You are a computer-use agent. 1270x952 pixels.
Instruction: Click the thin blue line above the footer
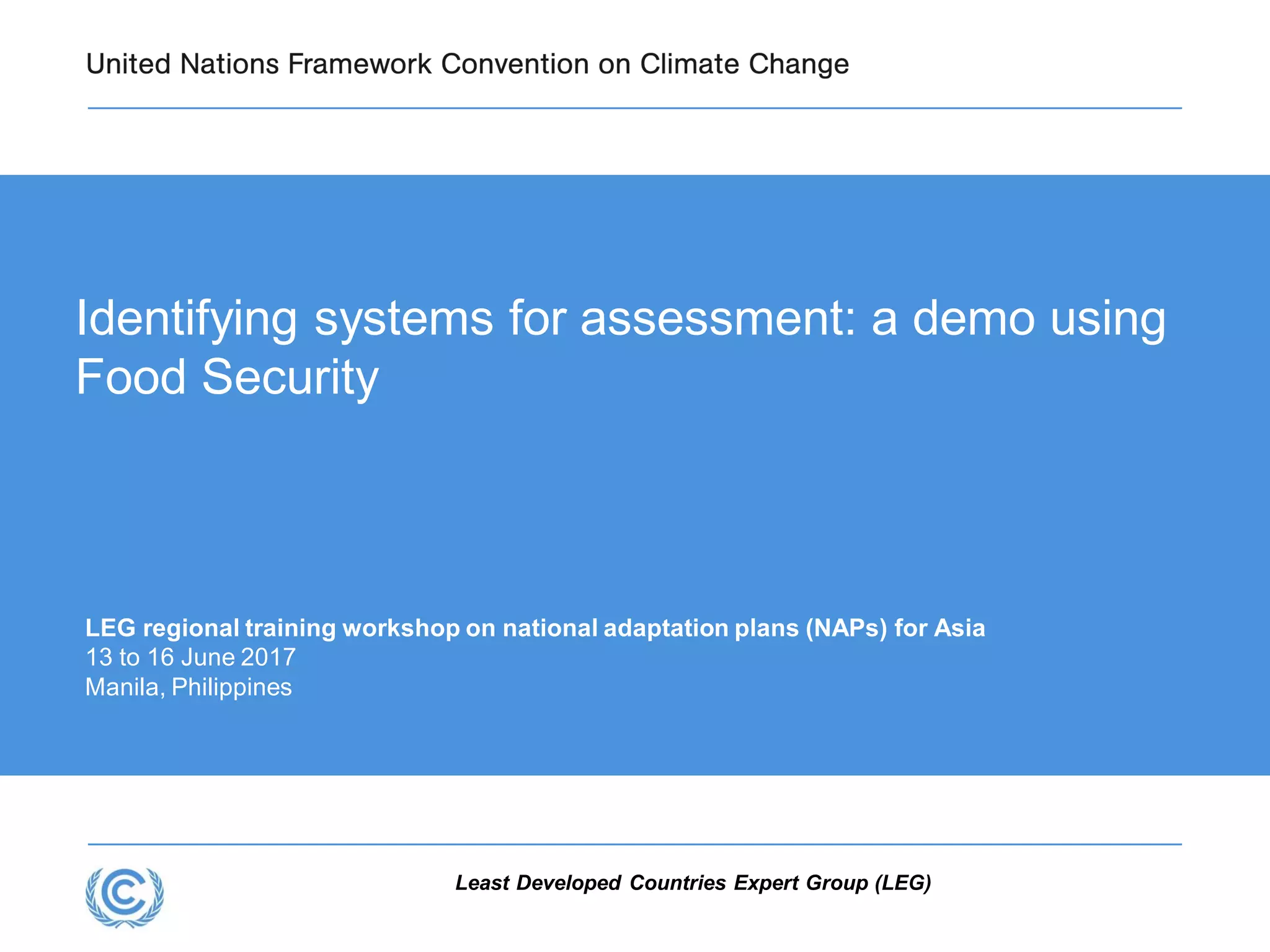(634, 844)
